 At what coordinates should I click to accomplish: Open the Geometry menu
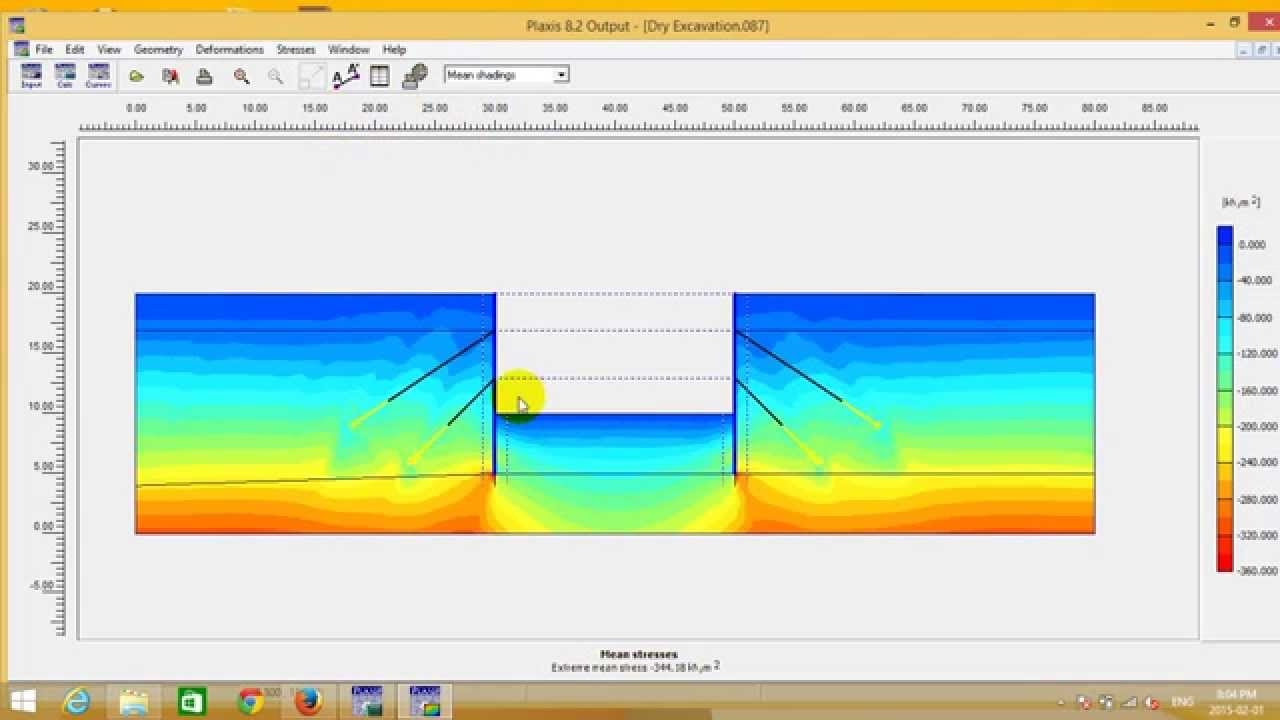click(x=158, y=49)
